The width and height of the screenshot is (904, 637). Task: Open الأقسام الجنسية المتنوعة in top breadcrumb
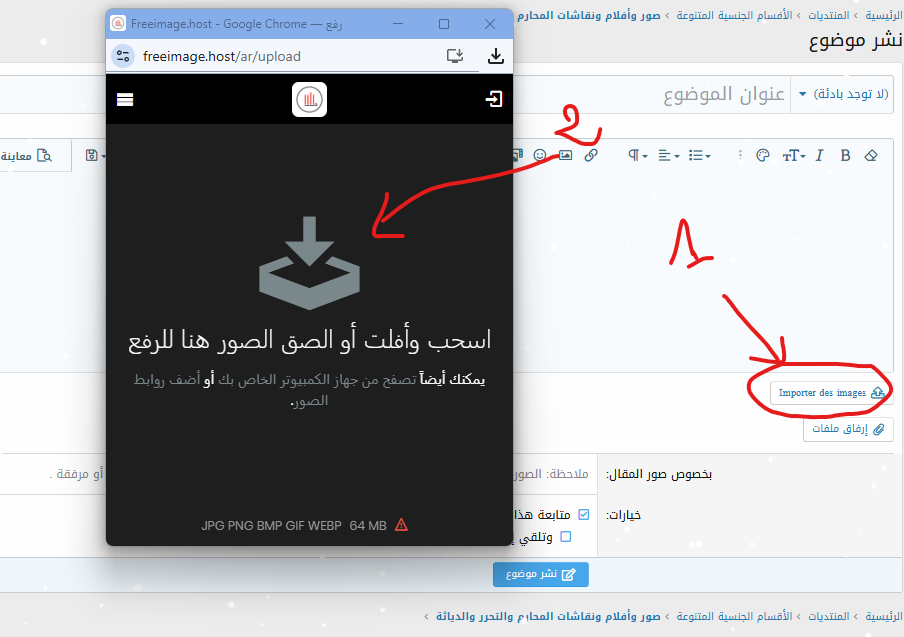pos(734,15)
